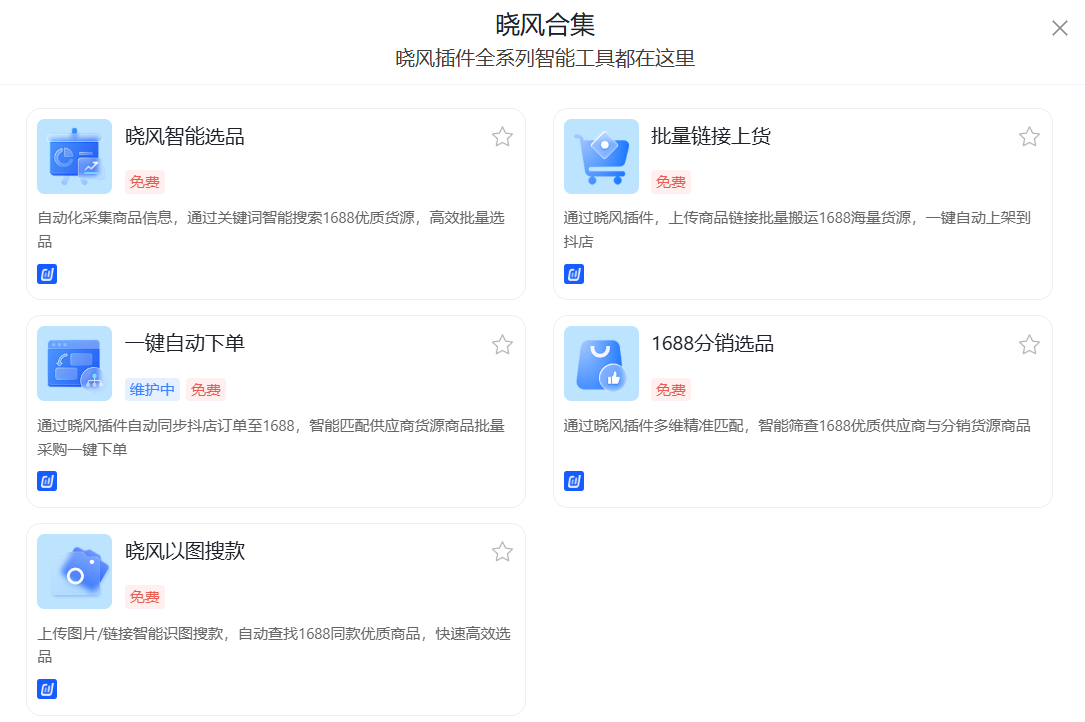
Task: Favorite 一键自动下单 with its star
Action: point(502,345)
